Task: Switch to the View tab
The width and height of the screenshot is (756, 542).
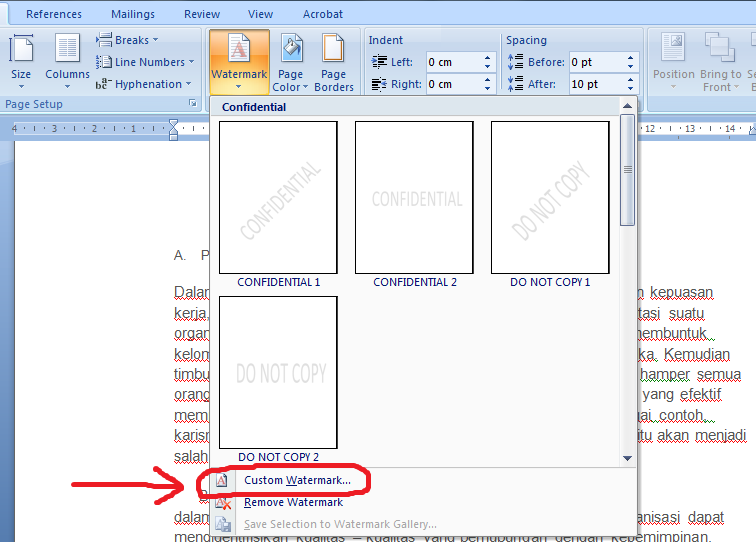Action: (260, 14)
